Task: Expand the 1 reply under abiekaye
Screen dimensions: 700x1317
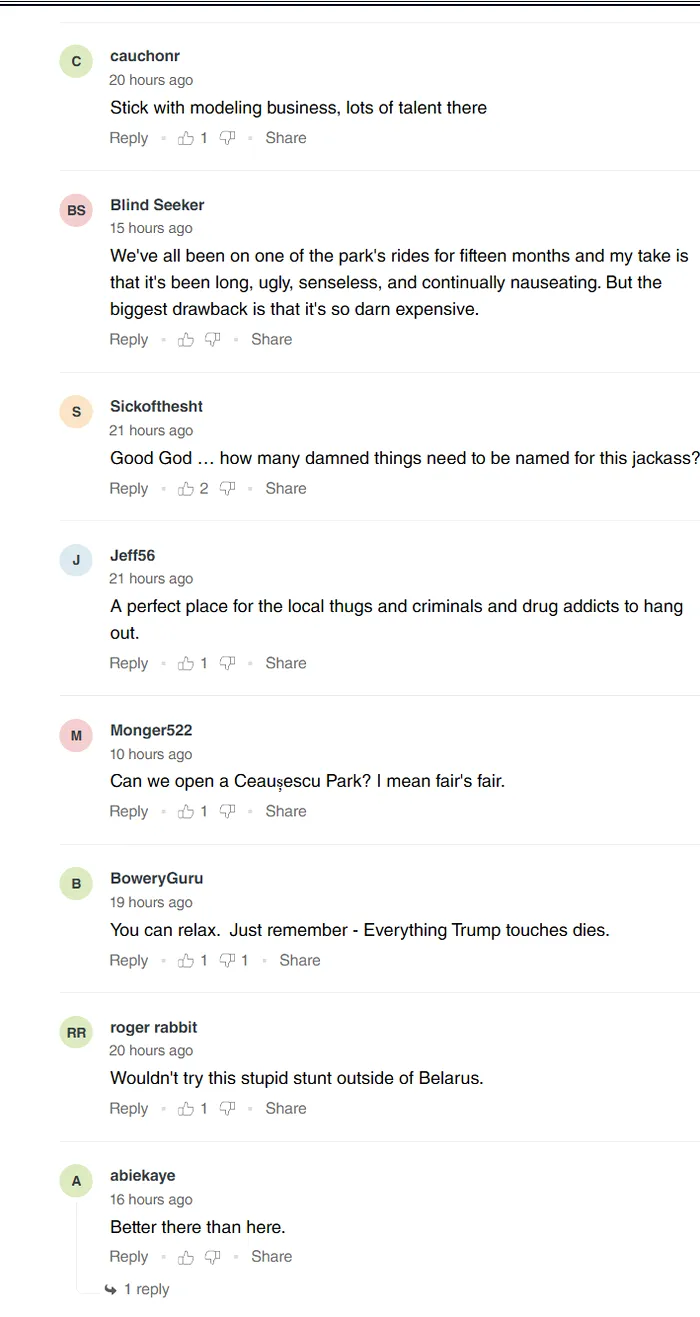Action: click(145, 1289)
